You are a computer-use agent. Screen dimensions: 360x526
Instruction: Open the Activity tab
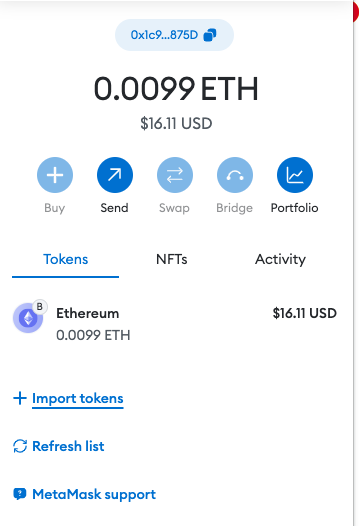pyautogui.click(x=280, y=259)
